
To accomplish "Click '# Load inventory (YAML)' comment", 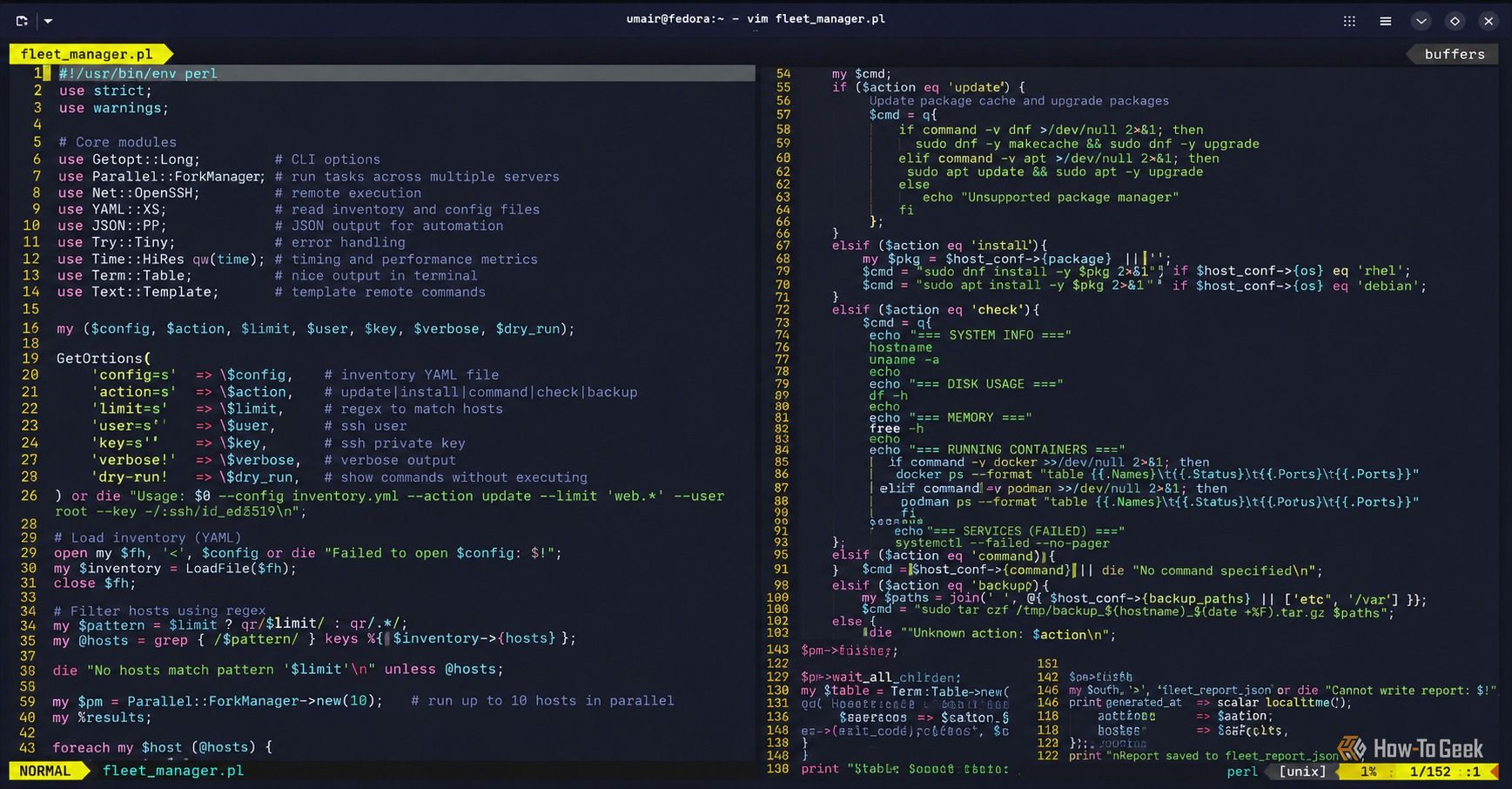I will [x=148, y=537].
